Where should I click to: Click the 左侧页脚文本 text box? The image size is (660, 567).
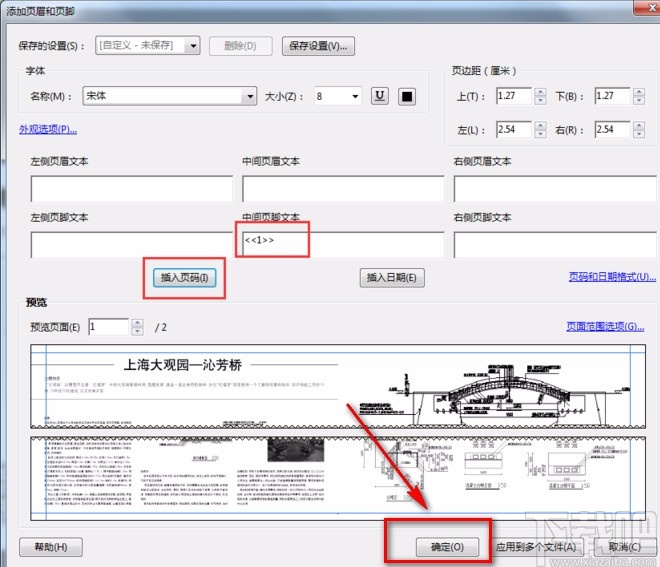pyautogui.click(x=131, y=245)
